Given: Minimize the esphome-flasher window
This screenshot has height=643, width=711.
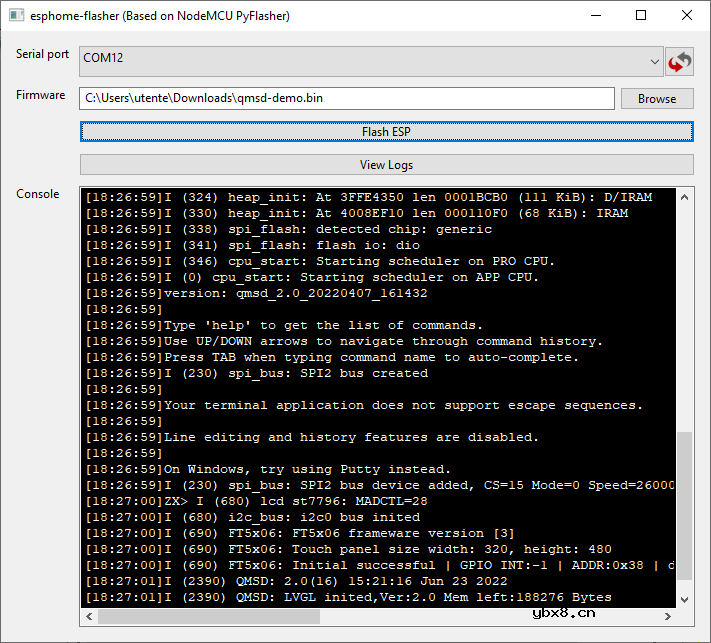Looking at the screenshot, I should click(596, 16).
